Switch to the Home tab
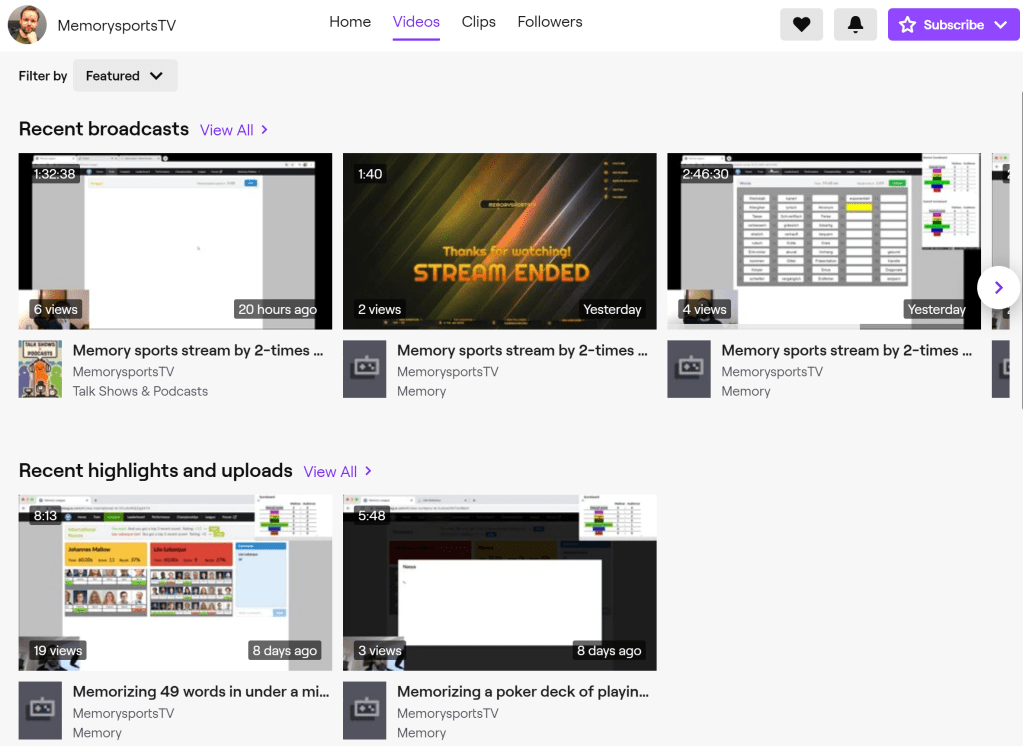 [350, 22]
